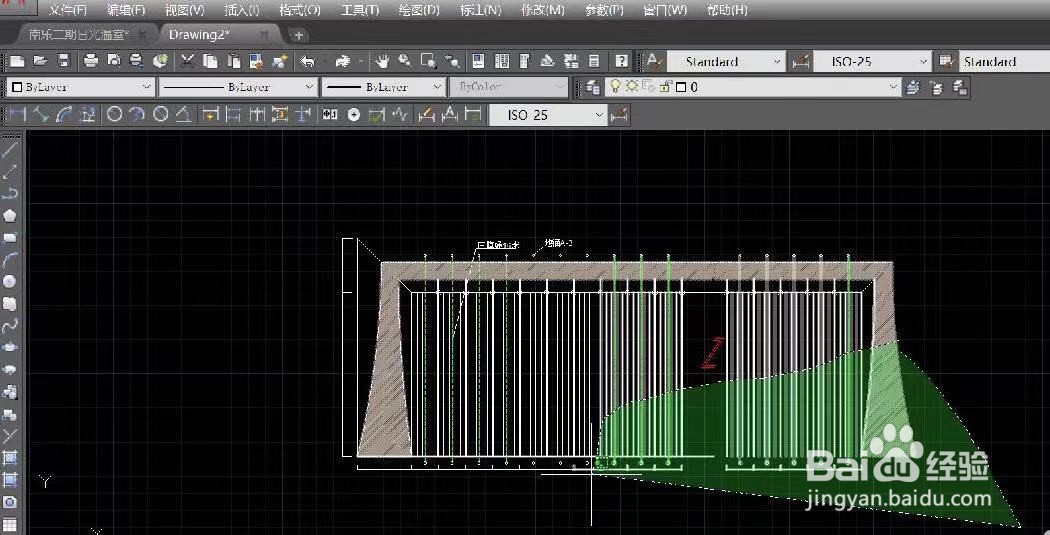Open the Standard table style dropdown
1050x535 pixels.
click(1004, 62)
